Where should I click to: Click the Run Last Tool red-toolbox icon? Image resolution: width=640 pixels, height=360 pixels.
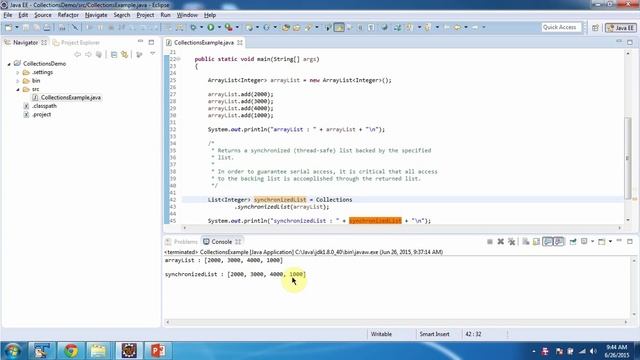click(x=229, y=27)
